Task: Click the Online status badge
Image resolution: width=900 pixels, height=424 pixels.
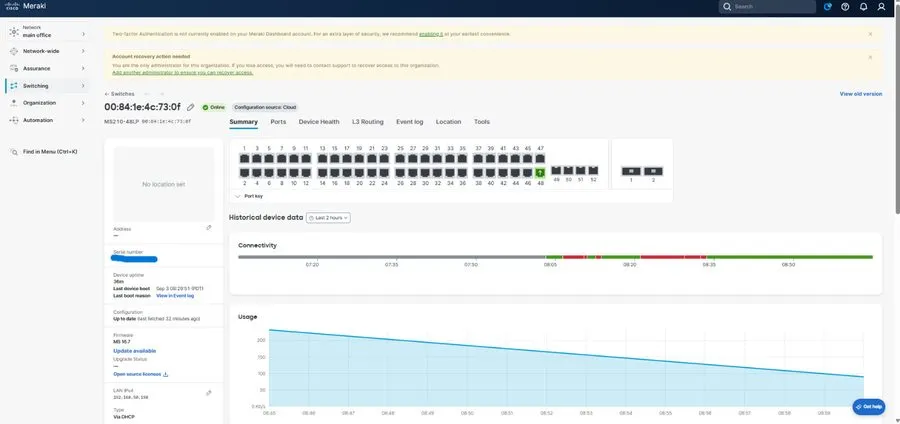Action: click(x=214, y=107)
